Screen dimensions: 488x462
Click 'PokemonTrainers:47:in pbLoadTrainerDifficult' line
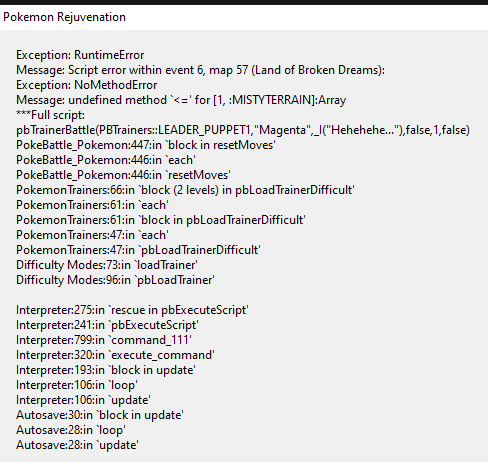pos(138,250)
